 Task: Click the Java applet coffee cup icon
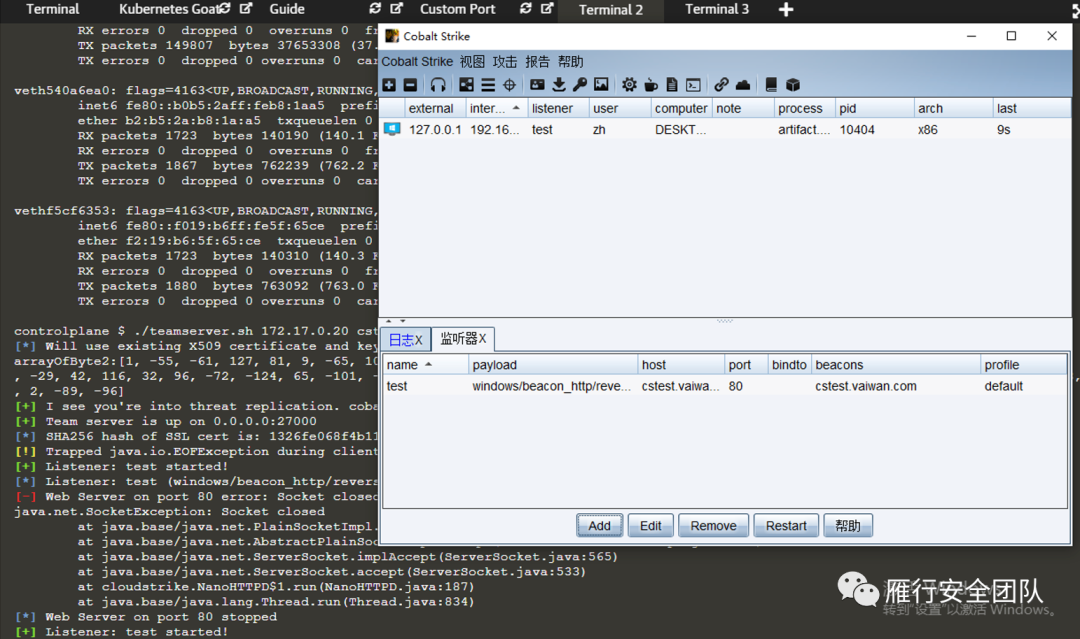pos(651,85)
